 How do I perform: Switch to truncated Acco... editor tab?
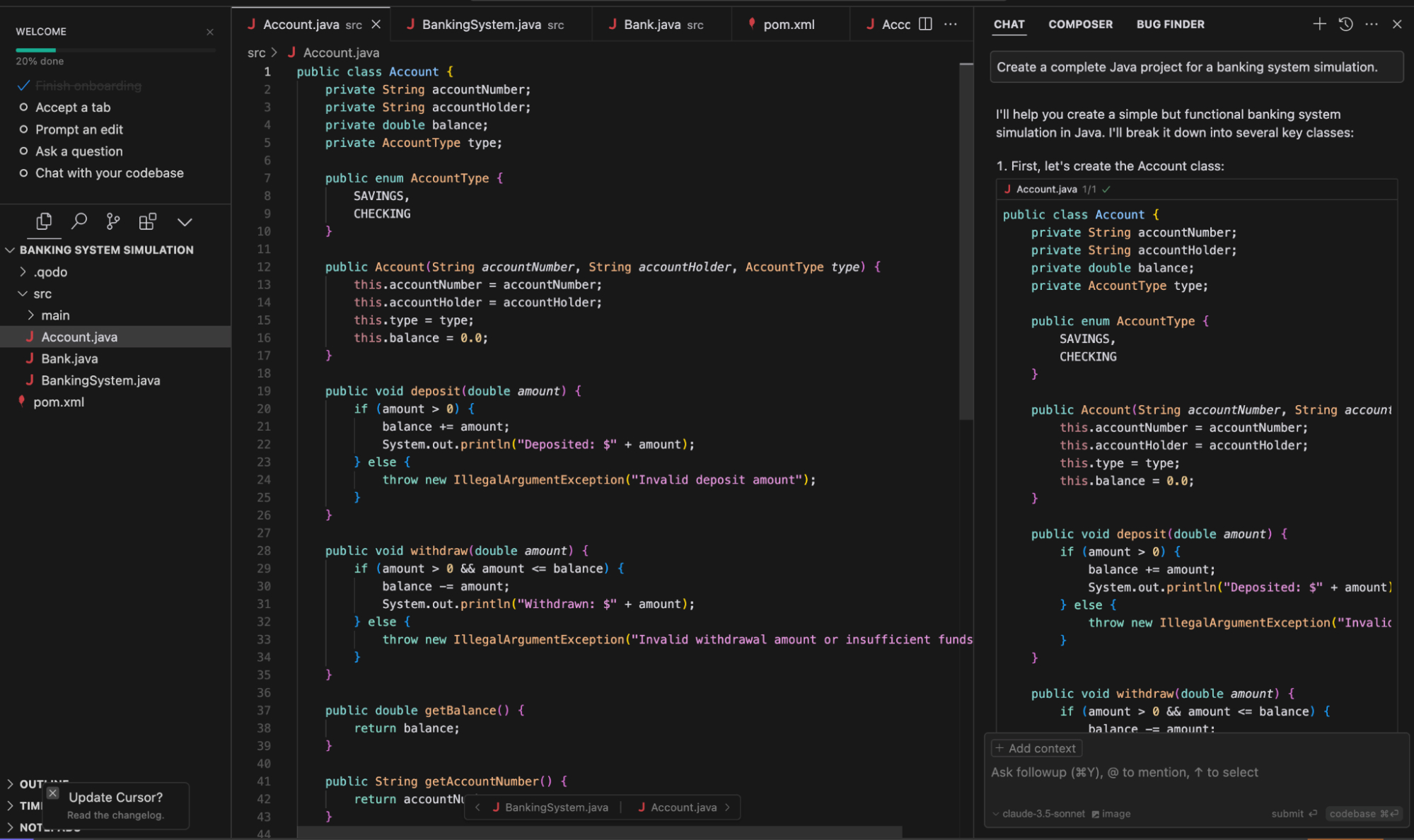point(888,24)
